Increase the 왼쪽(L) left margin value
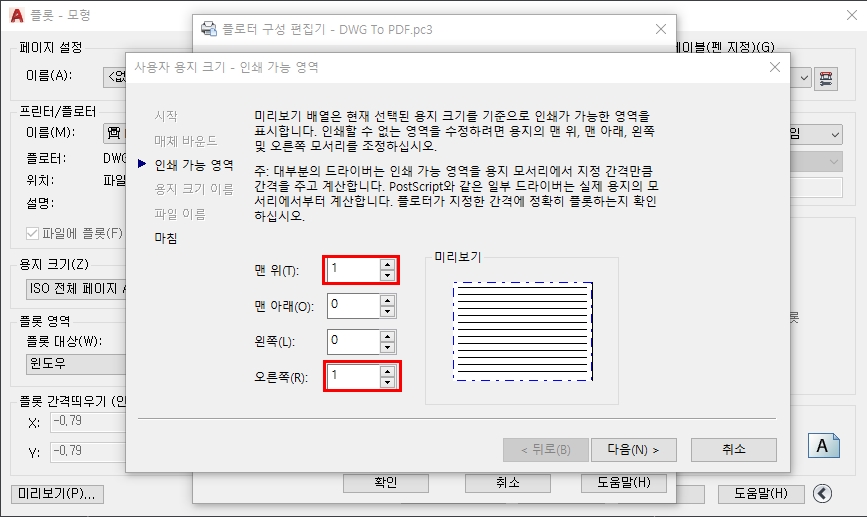This screenshot has width=867, height=517. [388, 337]
